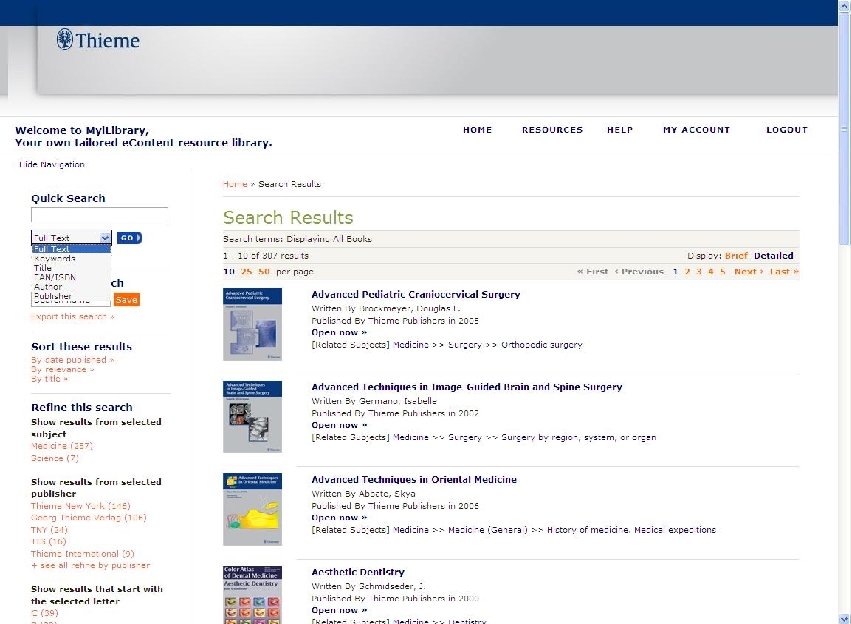Click see all refine by publisher
Image resolution: width=851 pixels, height=624 pixels.
(x=91, y=565)
